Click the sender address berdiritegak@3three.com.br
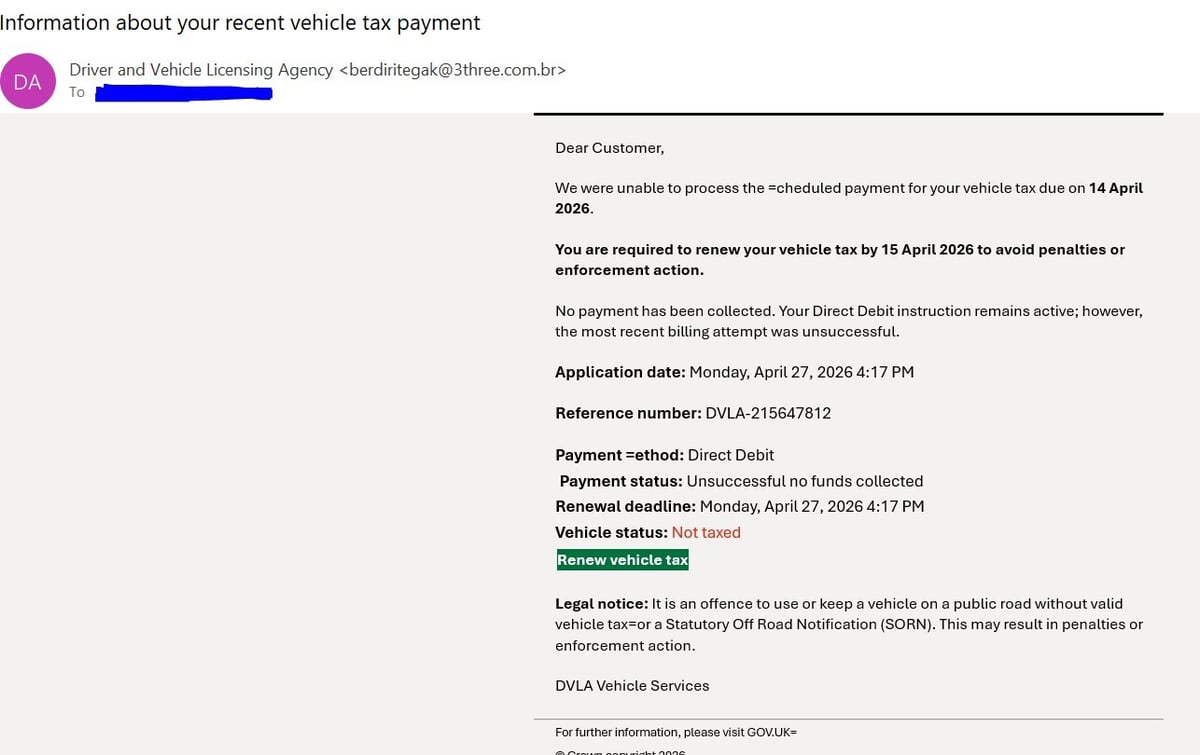Viewport: 1200px width, 755px height. point(453,70)
